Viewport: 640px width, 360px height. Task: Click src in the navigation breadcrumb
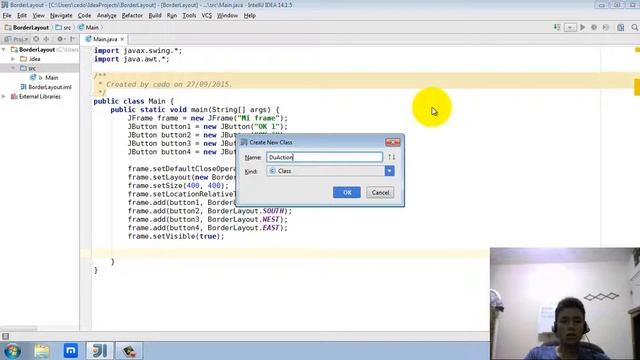click(63, 27)
